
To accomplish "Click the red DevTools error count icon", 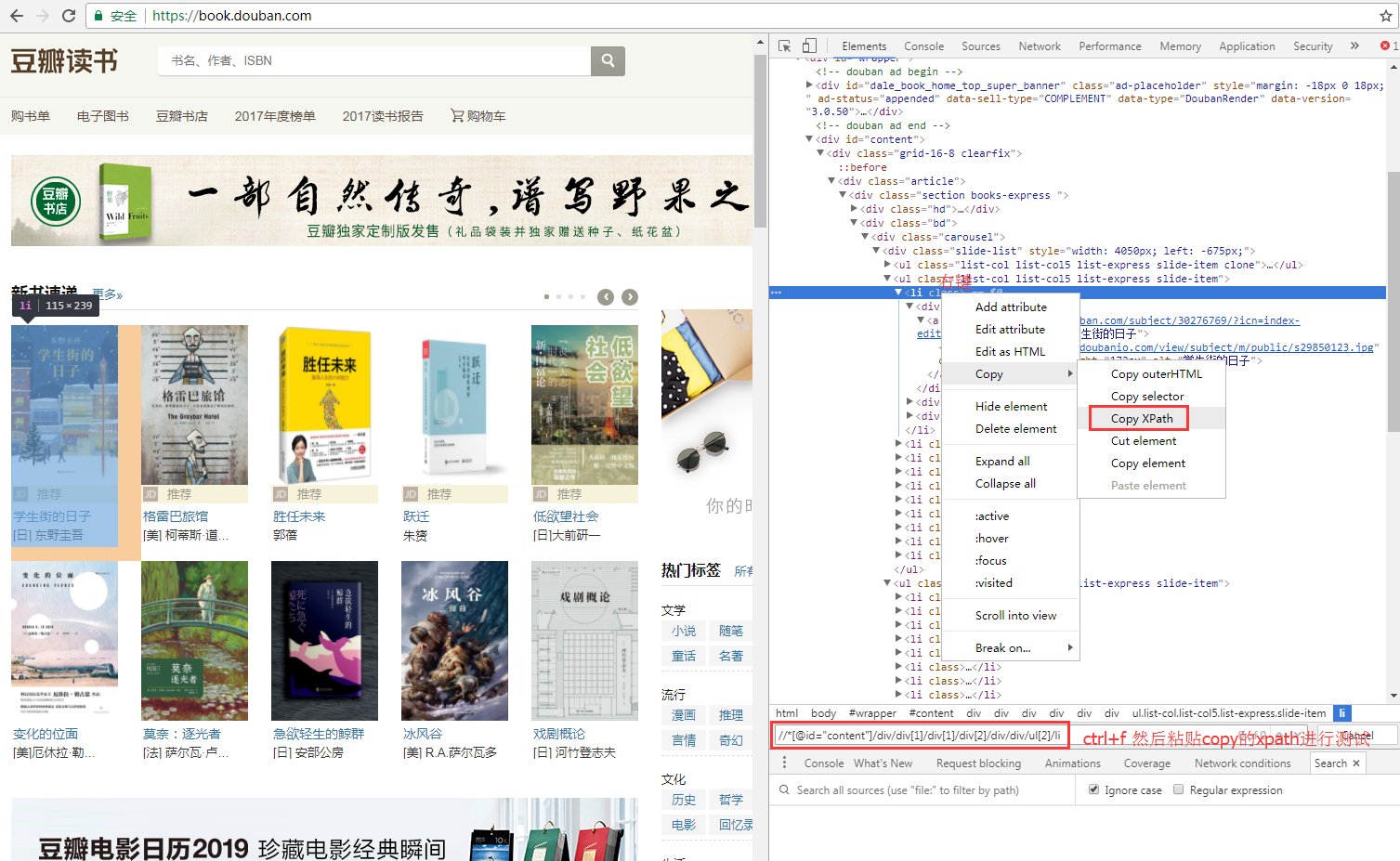I will (1385, 46).
